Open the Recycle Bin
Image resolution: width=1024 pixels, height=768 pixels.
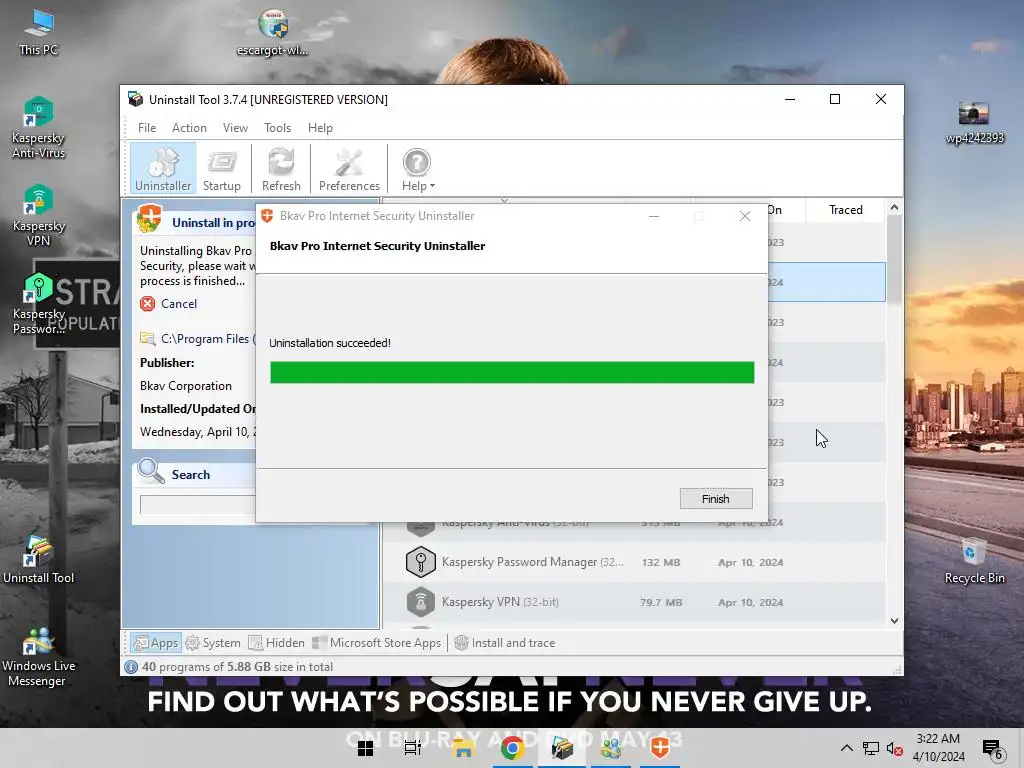click(974, 561)
